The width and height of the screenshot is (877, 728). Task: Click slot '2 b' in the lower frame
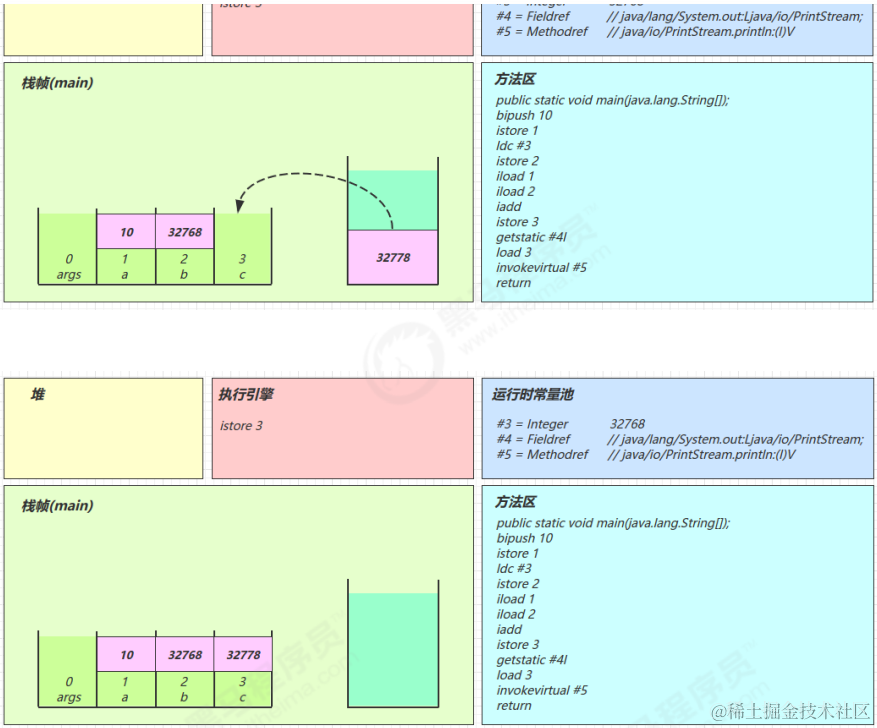tap(184, 689)
